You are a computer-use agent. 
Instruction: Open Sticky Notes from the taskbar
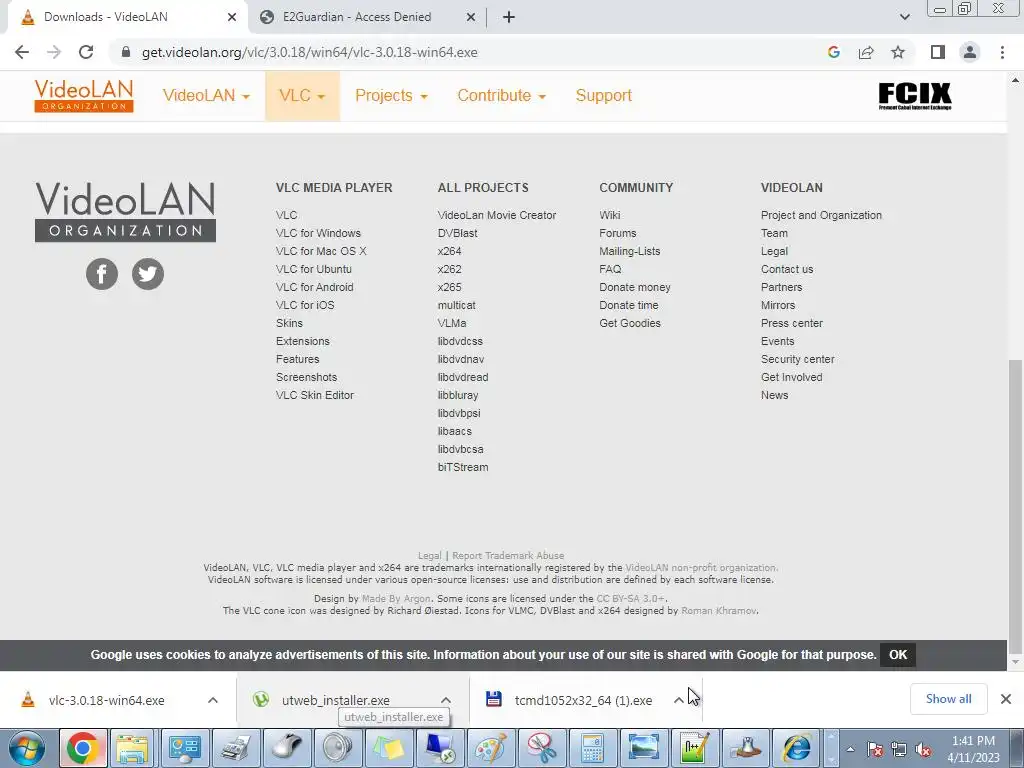pos(389,748)
